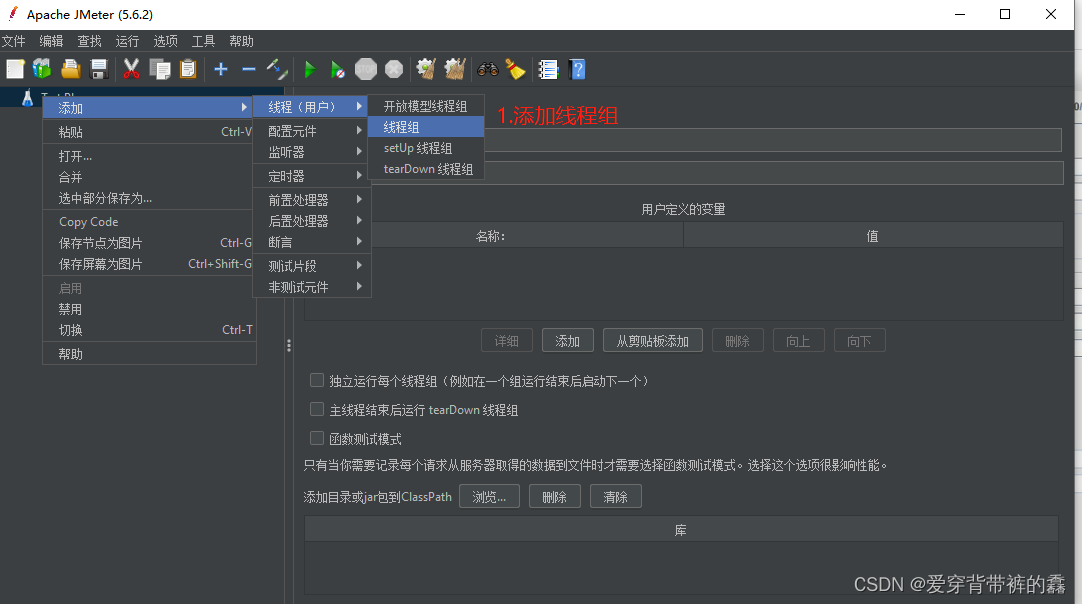The height and width of the screenshot is (604, 1082).
Task: Expand the 添加 submenu arrow
Action: point(244,107)
